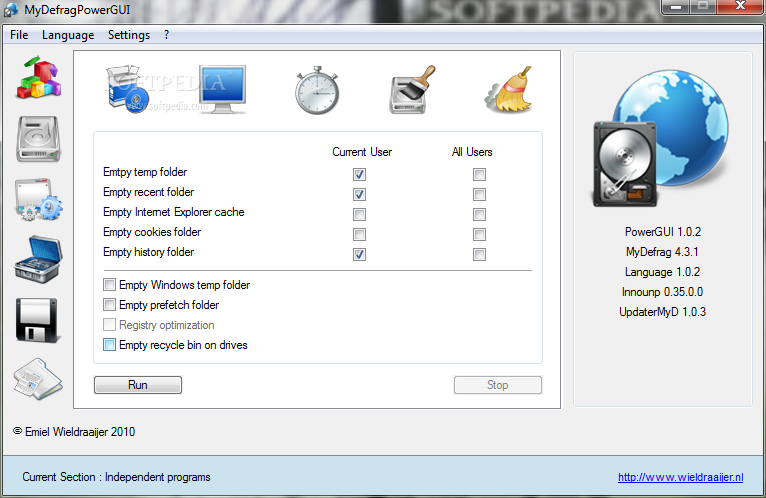
Task: Click the Run button
Action: pyautogui.click(x=138, y=385)
